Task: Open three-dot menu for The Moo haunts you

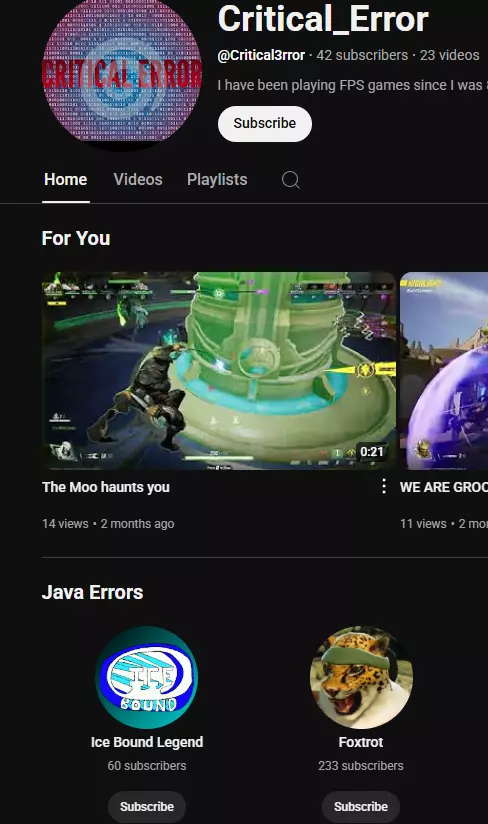Action: [x=384, y=486]
